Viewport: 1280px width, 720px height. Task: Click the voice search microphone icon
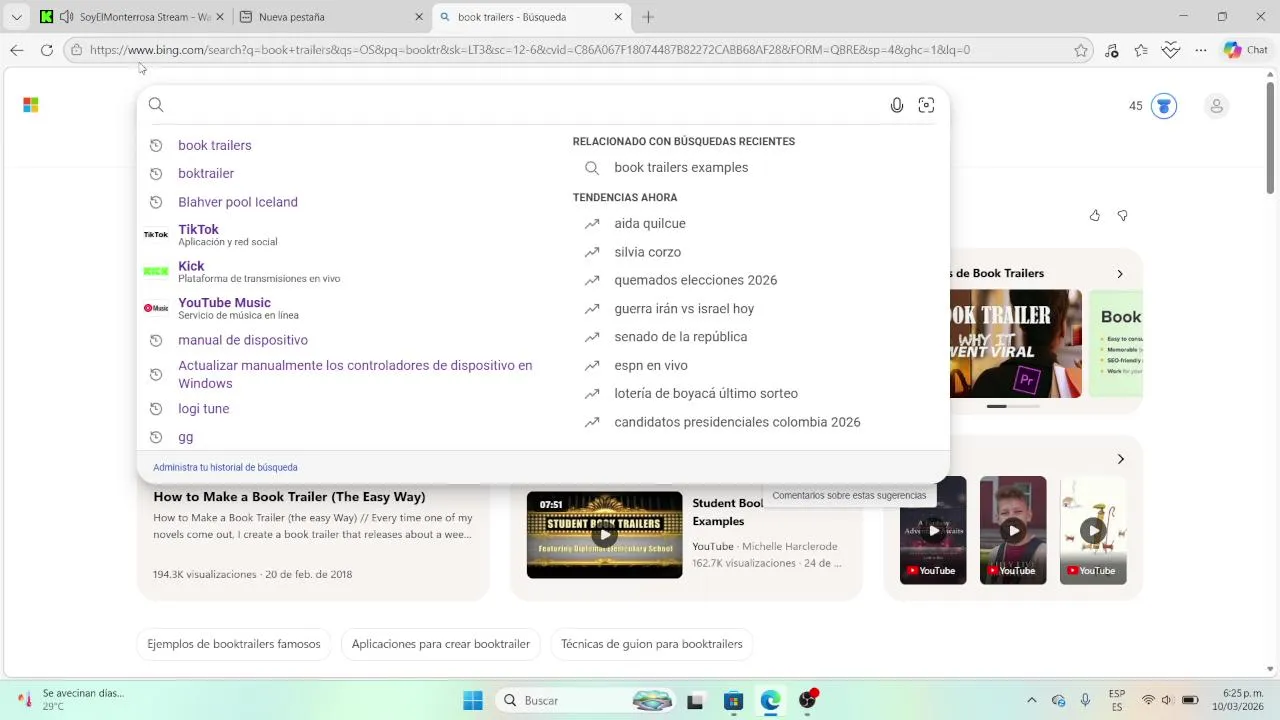[897, 105]
